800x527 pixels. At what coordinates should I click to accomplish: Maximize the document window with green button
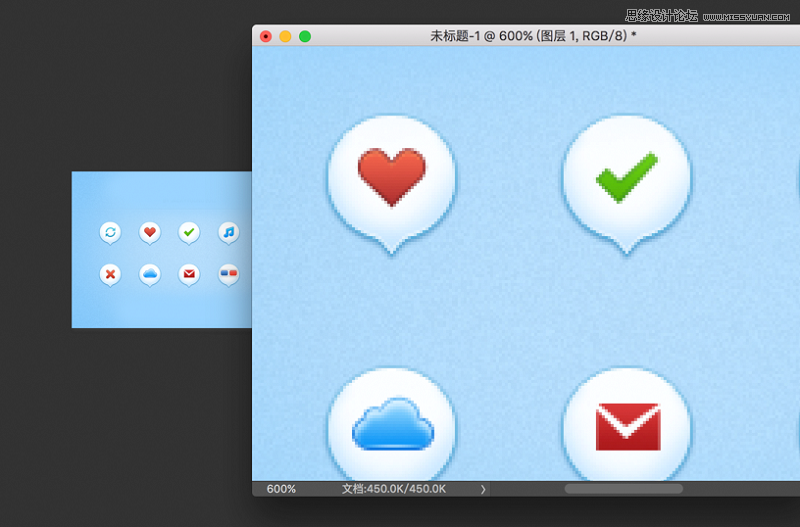click(x=305, y=36)
